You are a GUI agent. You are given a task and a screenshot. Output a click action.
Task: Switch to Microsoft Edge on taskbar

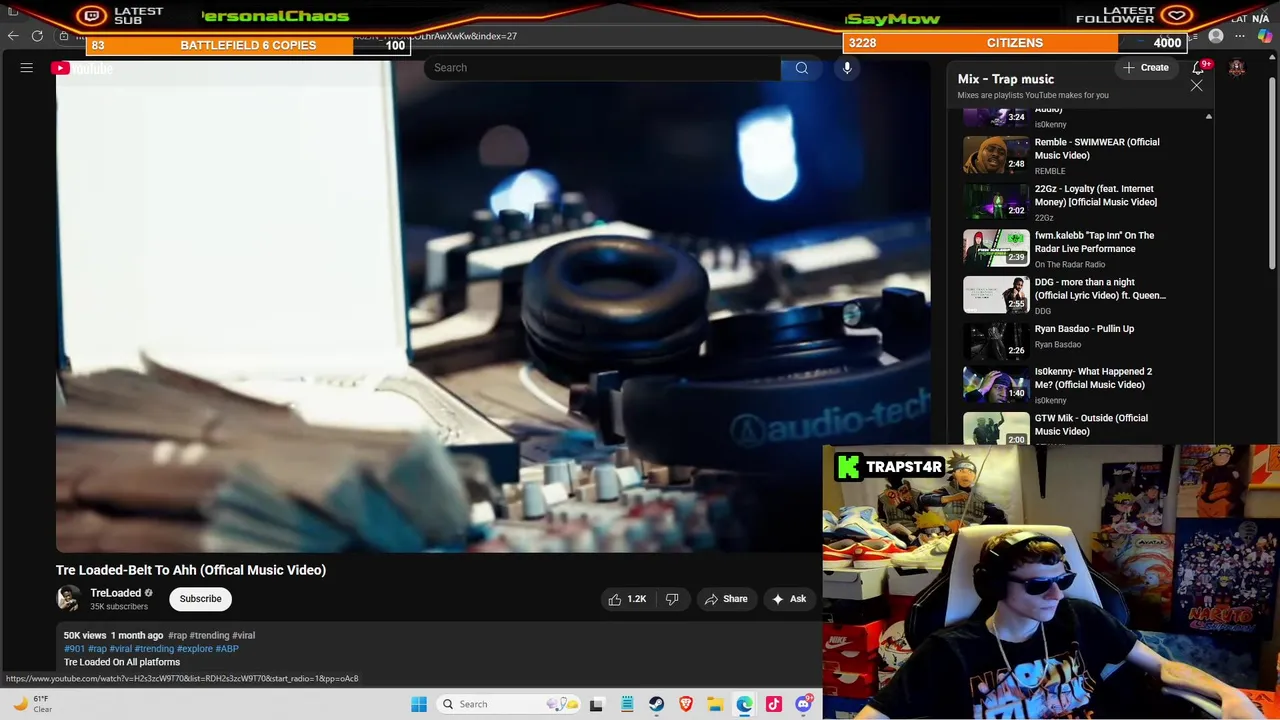point(745,704)
